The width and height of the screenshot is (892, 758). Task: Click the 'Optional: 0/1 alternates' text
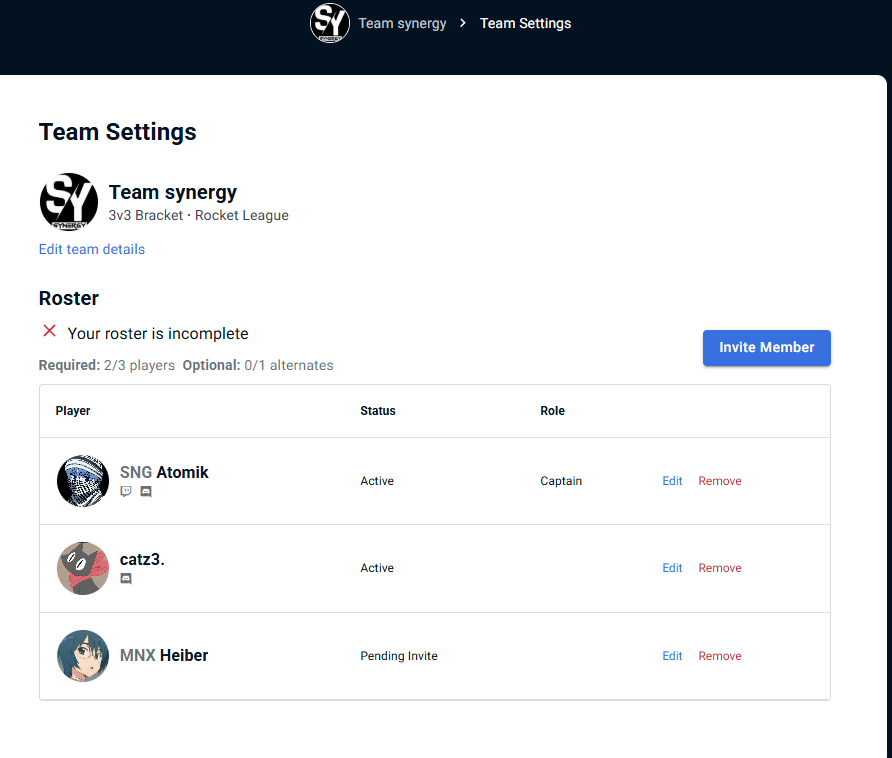pyautogui.click(x=258, y=365)
